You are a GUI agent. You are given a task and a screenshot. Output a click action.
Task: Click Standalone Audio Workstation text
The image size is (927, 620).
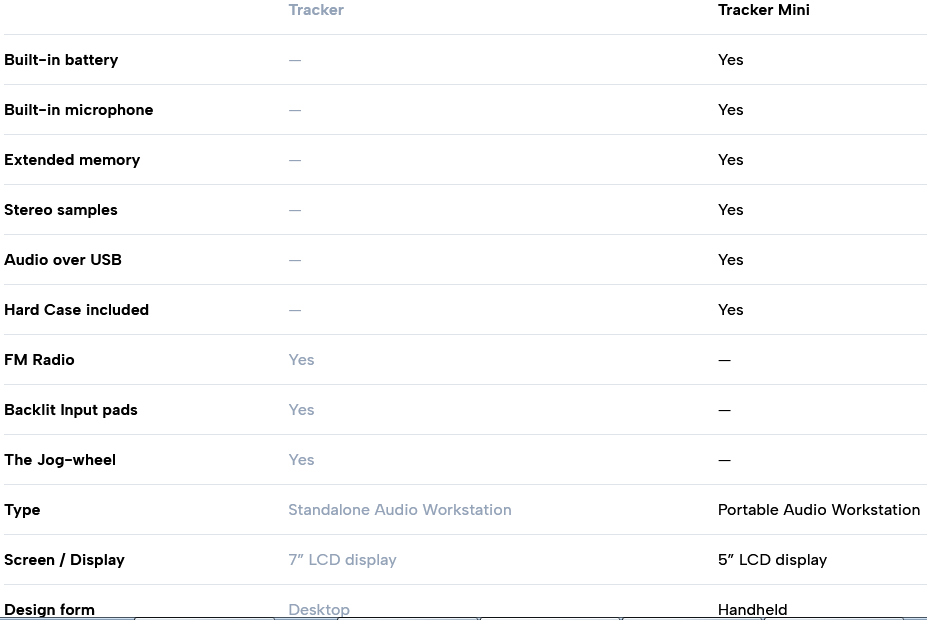(400, 510)
